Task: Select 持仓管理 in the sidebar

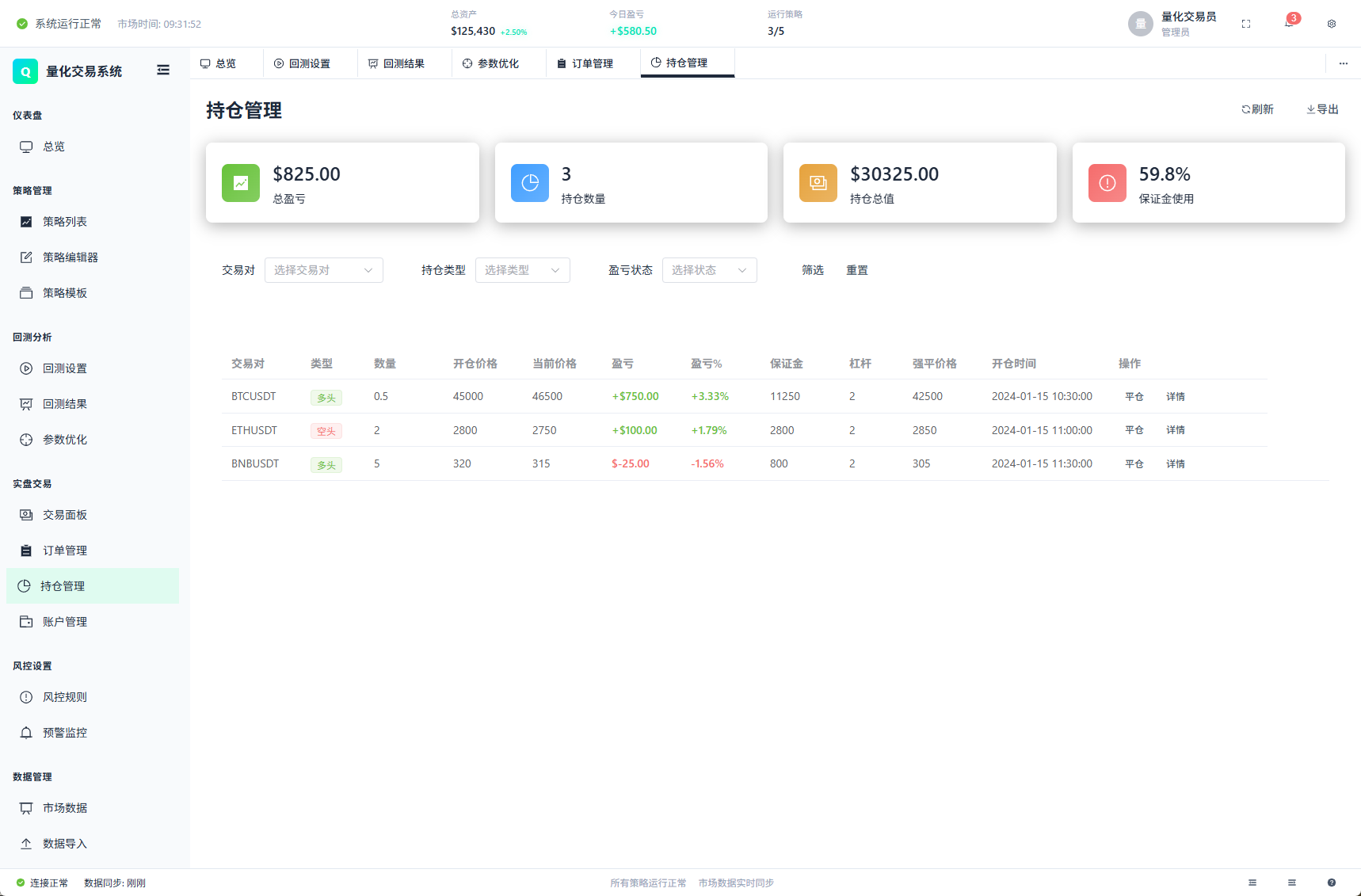Action: 93,586
